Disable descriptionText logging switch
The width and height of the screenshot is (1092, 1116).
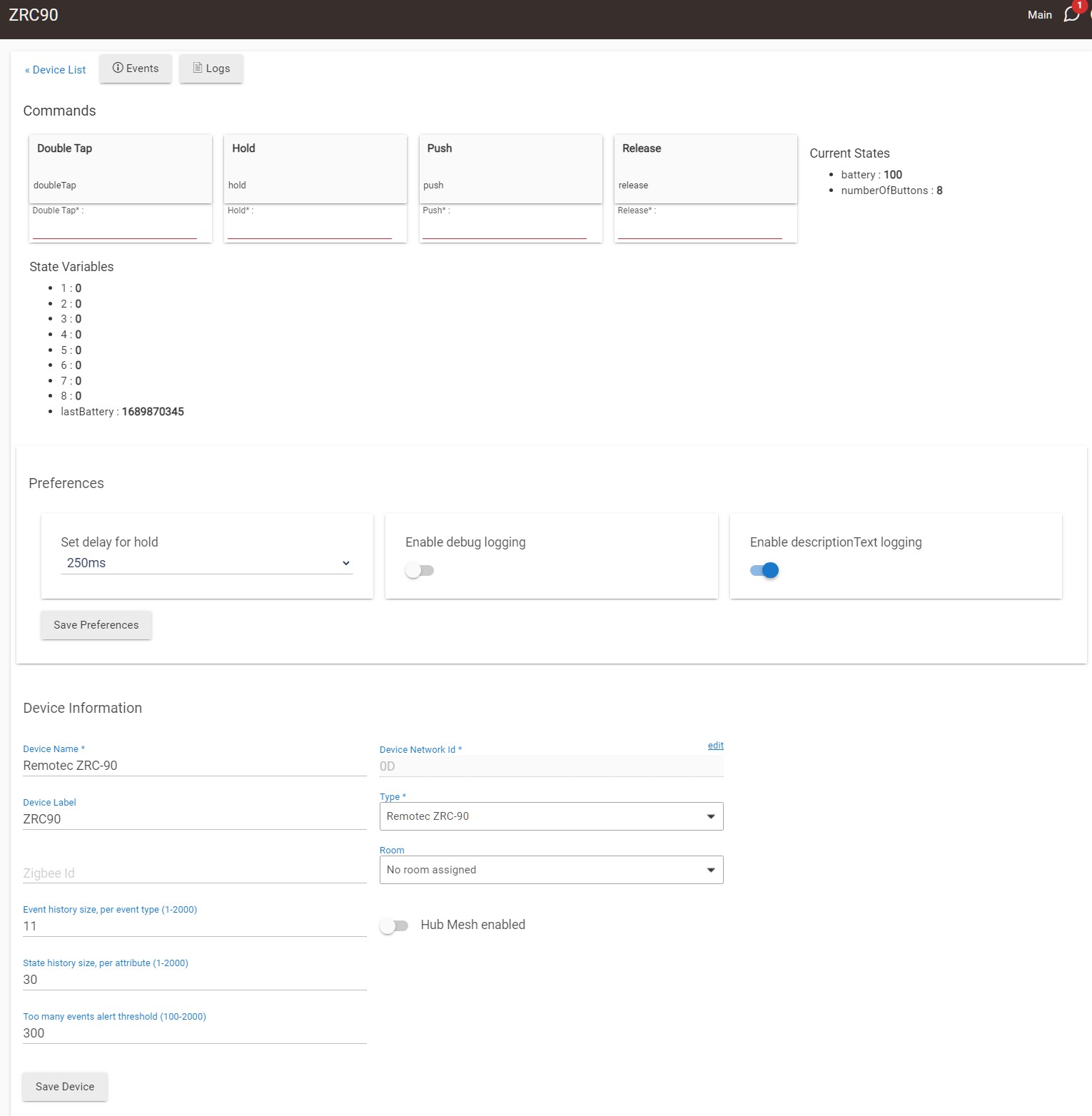764,570
